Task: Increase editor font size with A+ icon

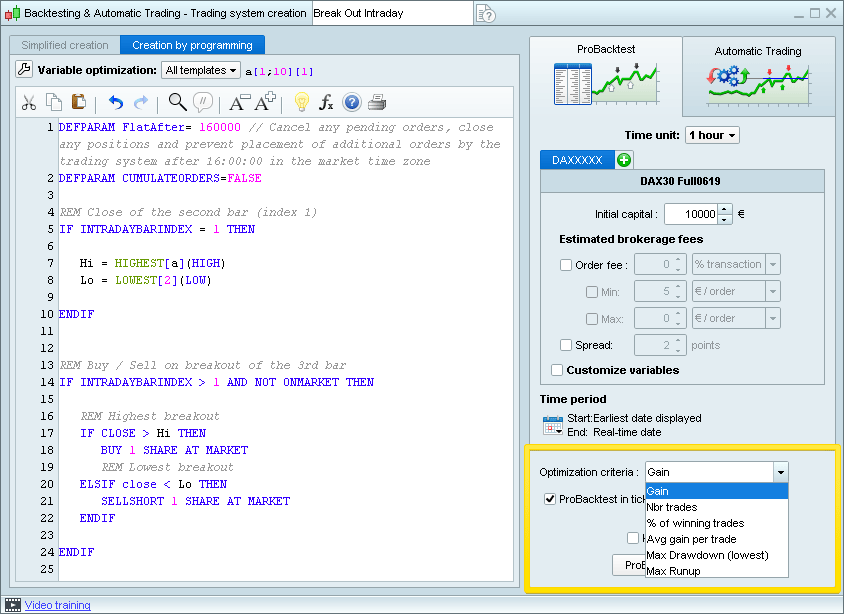Action: (x=263, y=103)
